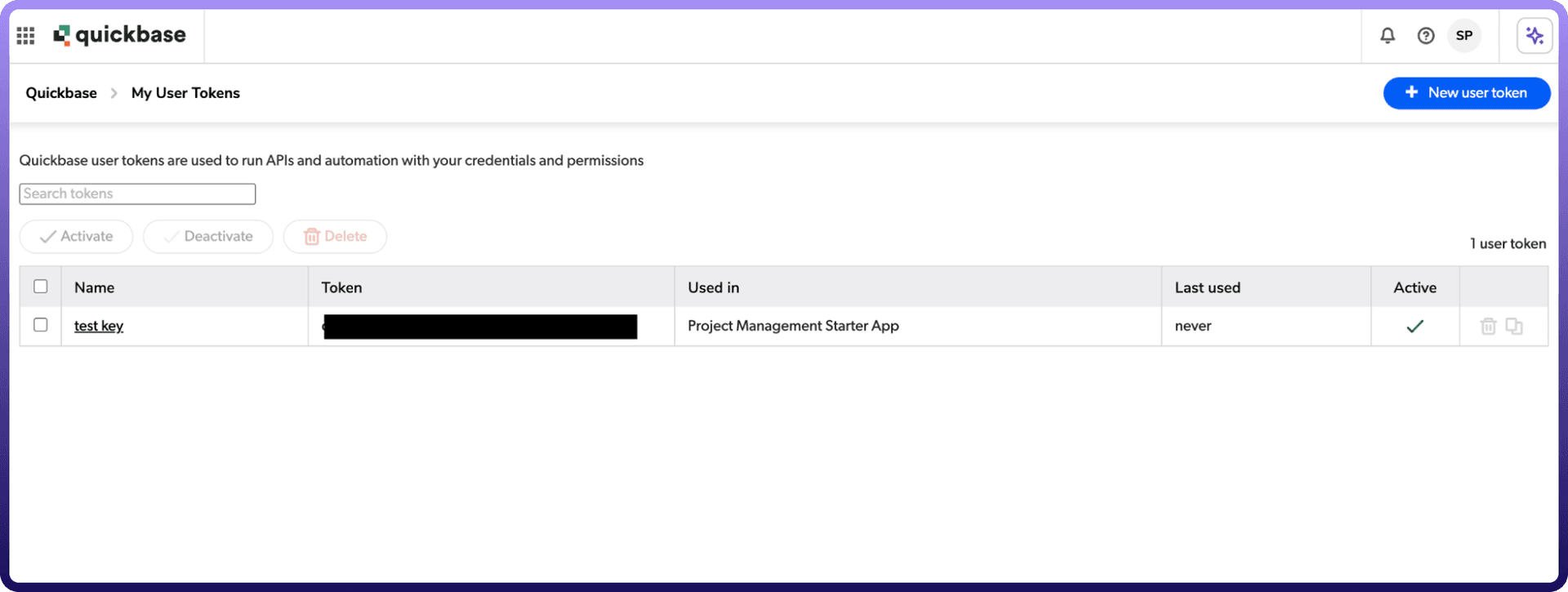1568x592 pixels.
Task: Focus the Search tokens field
Action: click(x=137, y=194)
